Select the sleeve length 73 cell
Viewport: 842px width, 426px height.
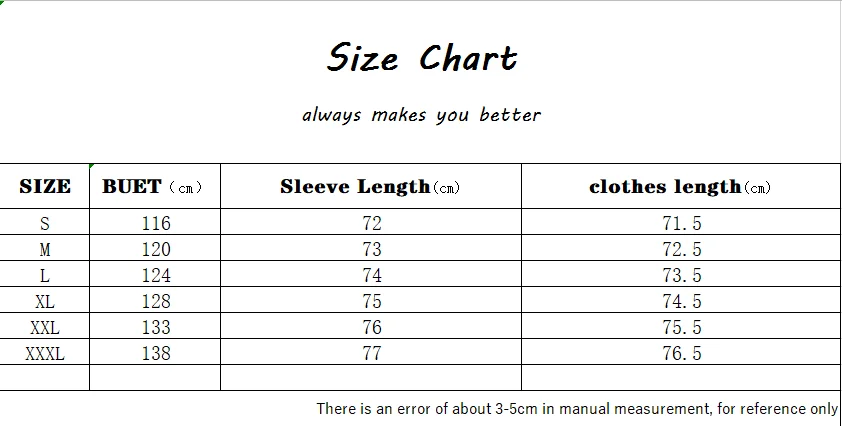(371, 249)
